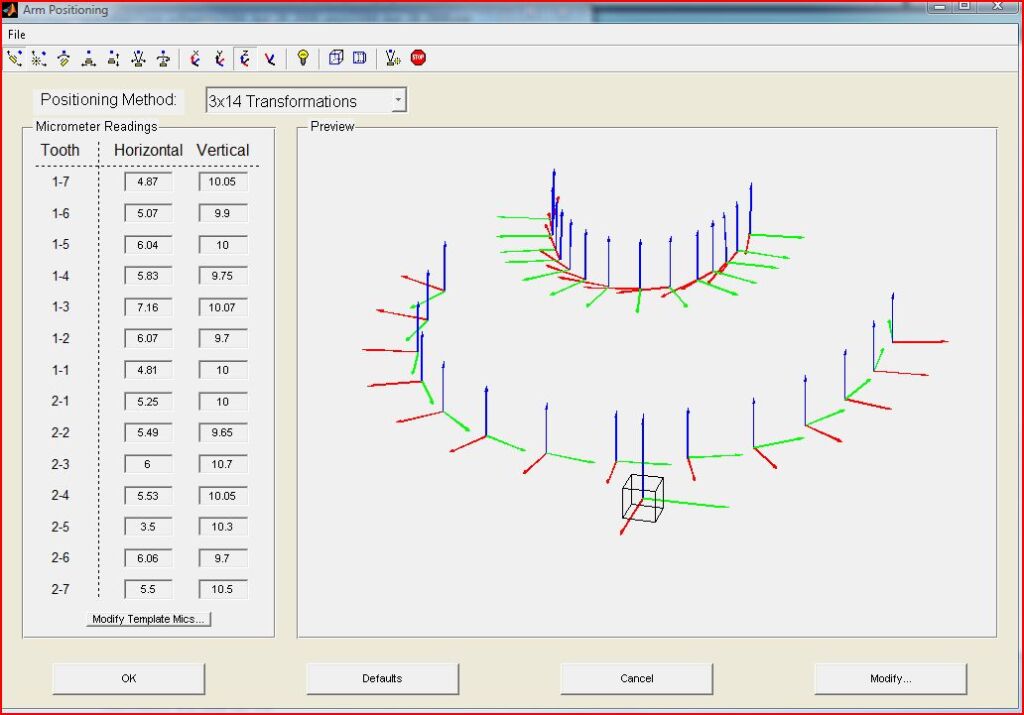Image resolution: width=1024 pixels, height=715 pixels.
Task: Edit tooth 1-7 vertical reading 10.05
Action: click(223, 182)
